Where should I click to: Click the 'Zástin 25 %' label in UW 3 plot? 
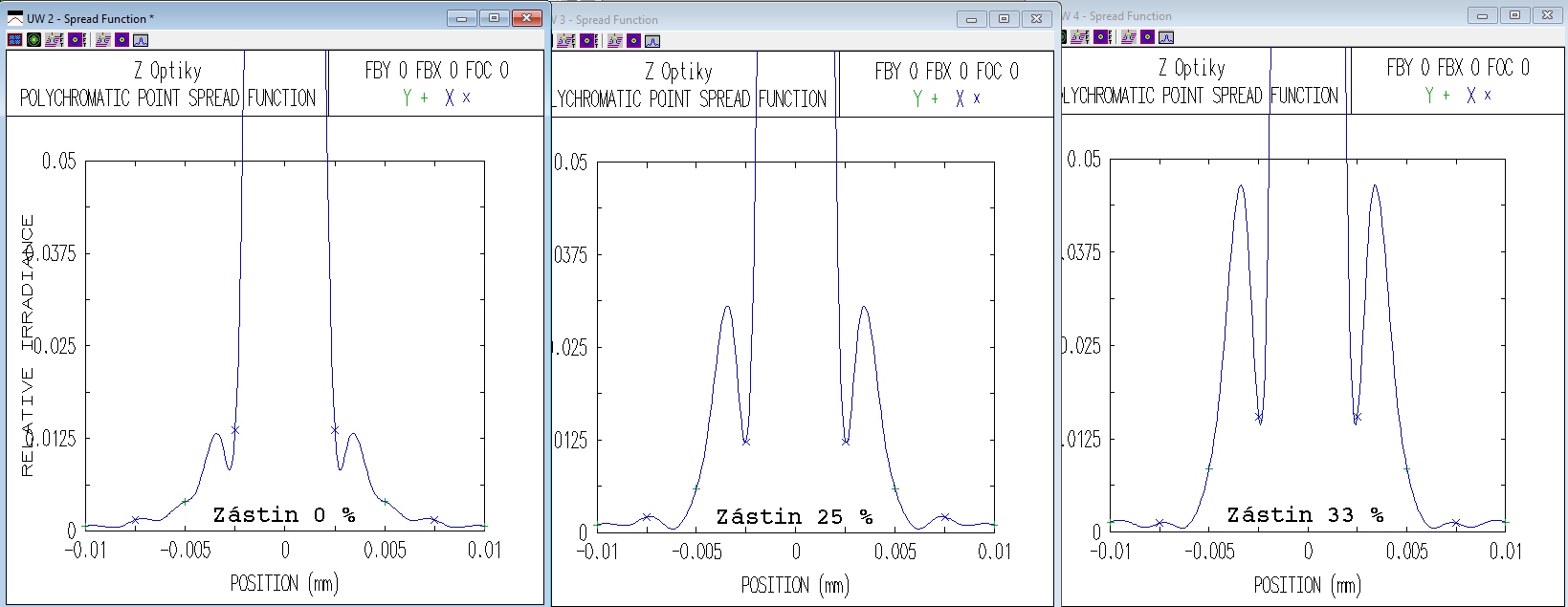[795, 517]
